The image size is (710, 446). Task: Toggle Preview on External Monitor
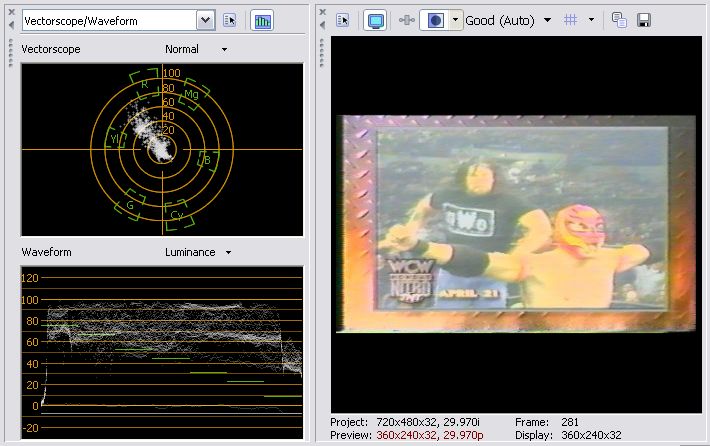tap(375, 20)
